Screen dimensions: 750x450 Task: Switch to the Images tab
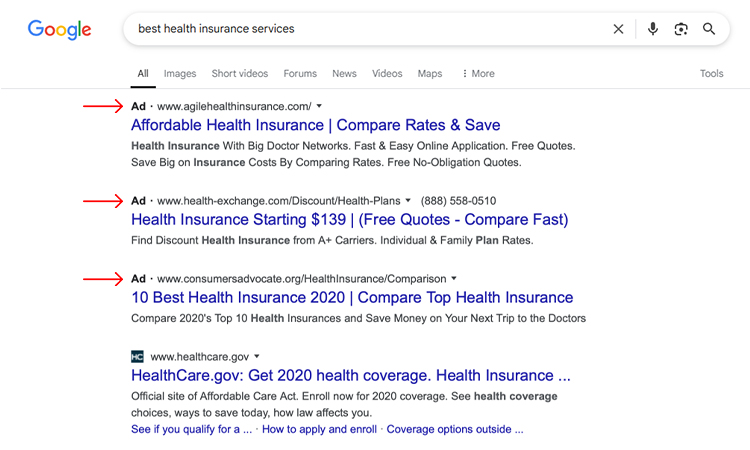(x=180, y=74)
